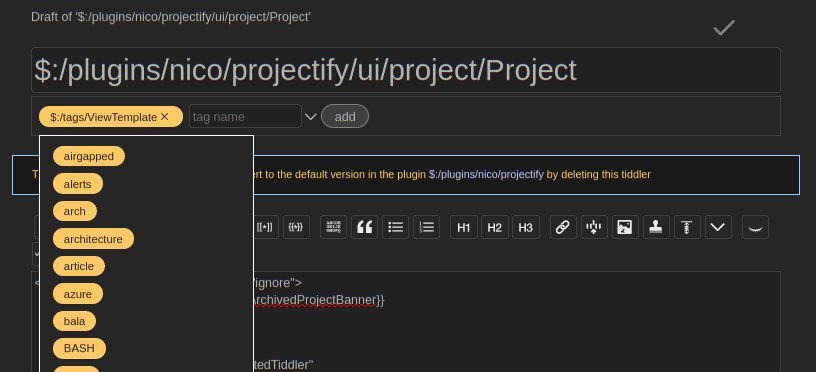Click the add tag button
The width and height of the screenshot is (816, 372).
click(345, 117)
